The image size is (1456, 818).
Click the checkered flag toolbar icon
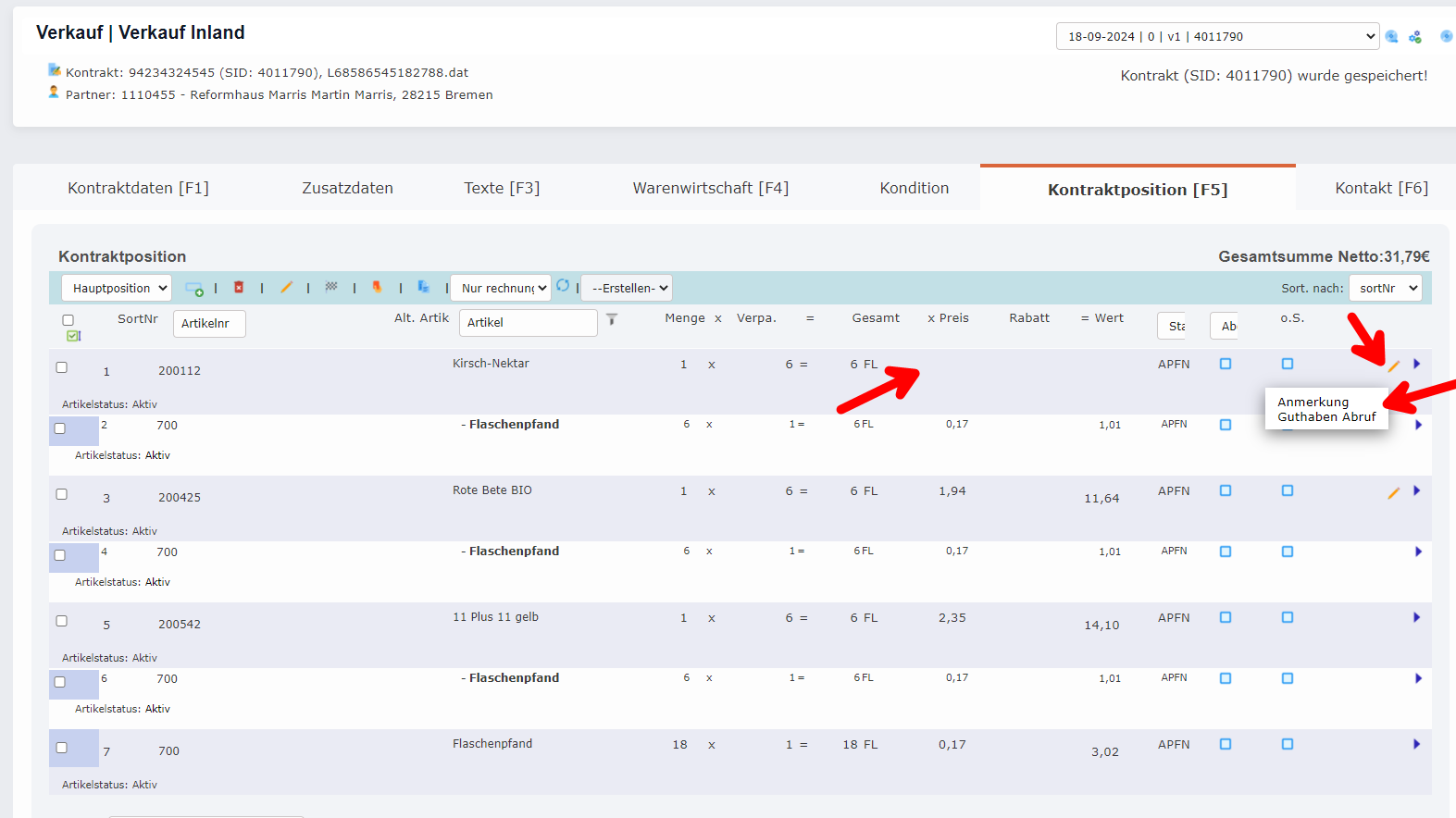[331, 287]
